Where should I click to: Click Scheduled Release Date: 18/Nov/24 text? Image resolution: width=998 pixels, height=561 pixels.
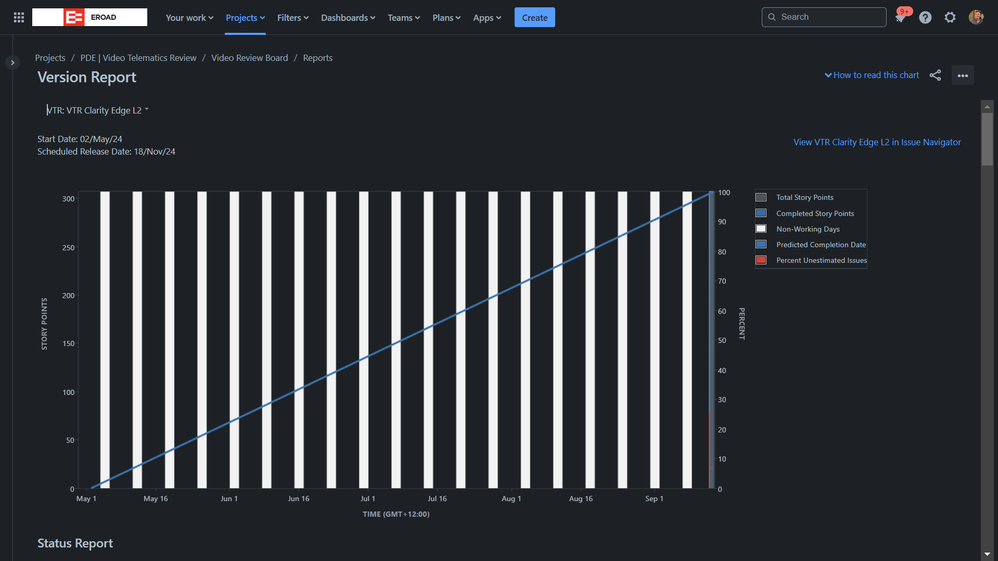[x=106, y=152]
